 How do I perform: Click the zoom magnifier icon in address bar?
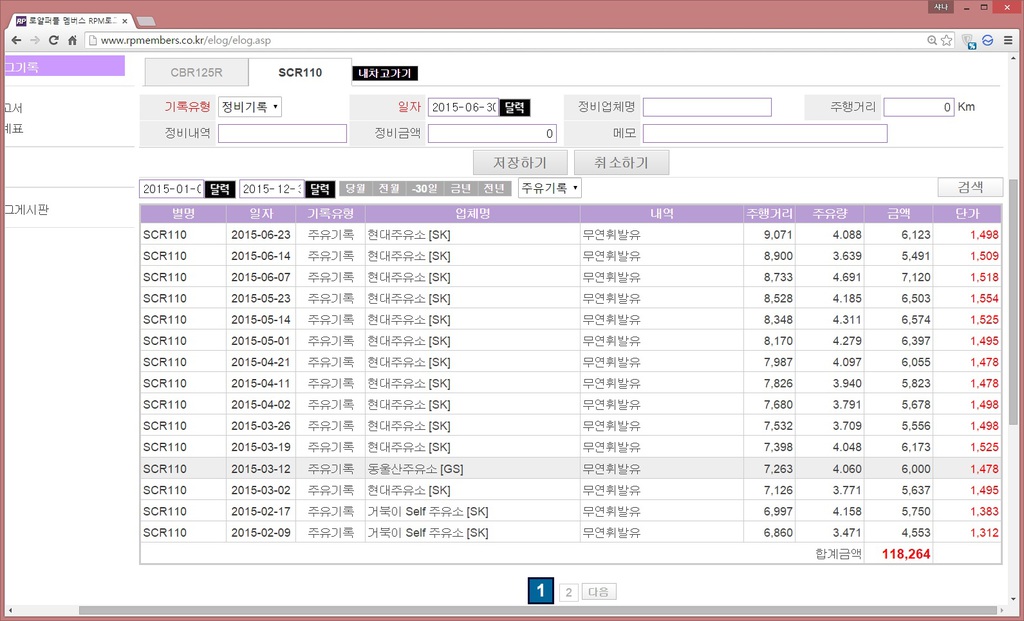coord(932,40)
